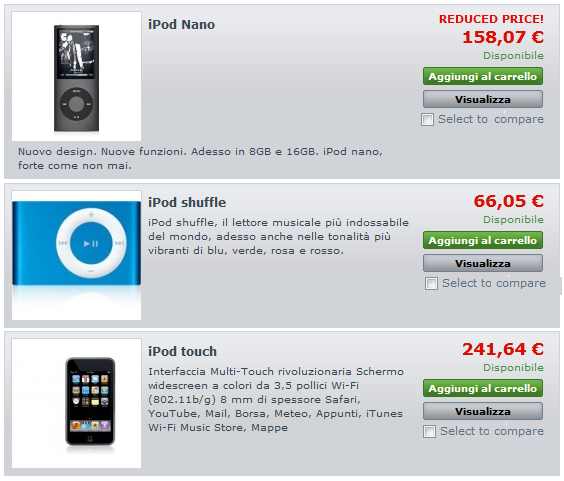Click the 158,07 € reduced price
564x481 pixels.
coord(503,37)
